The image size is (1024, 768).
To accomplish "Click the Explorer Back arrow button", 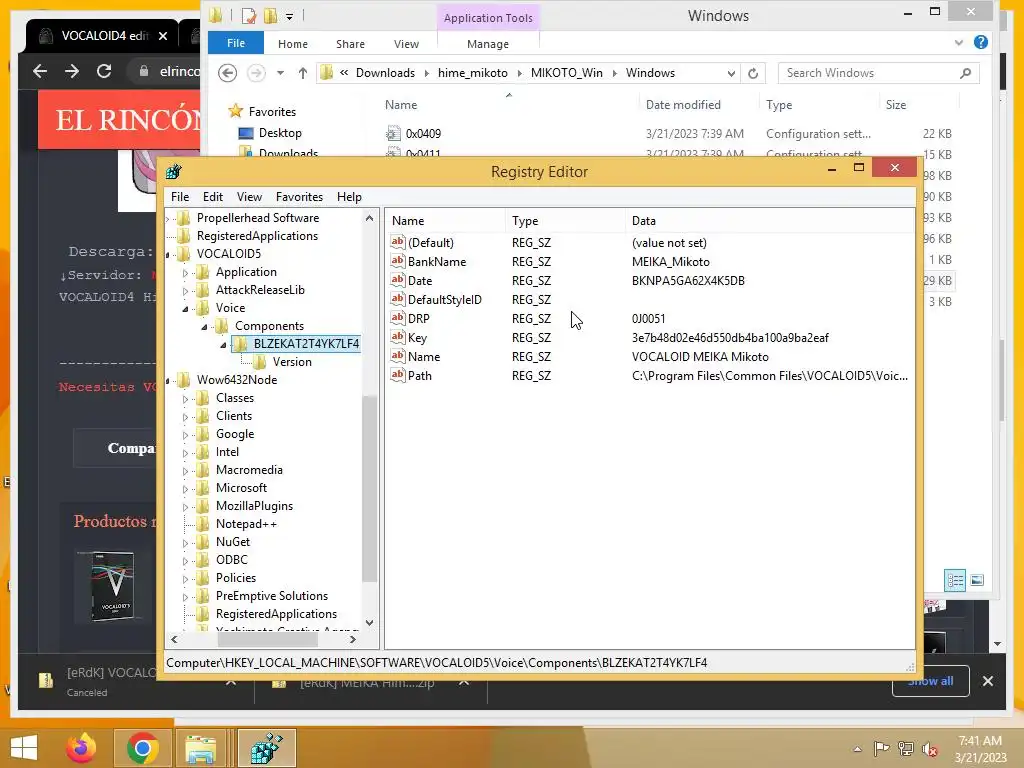I will [227, 72].
